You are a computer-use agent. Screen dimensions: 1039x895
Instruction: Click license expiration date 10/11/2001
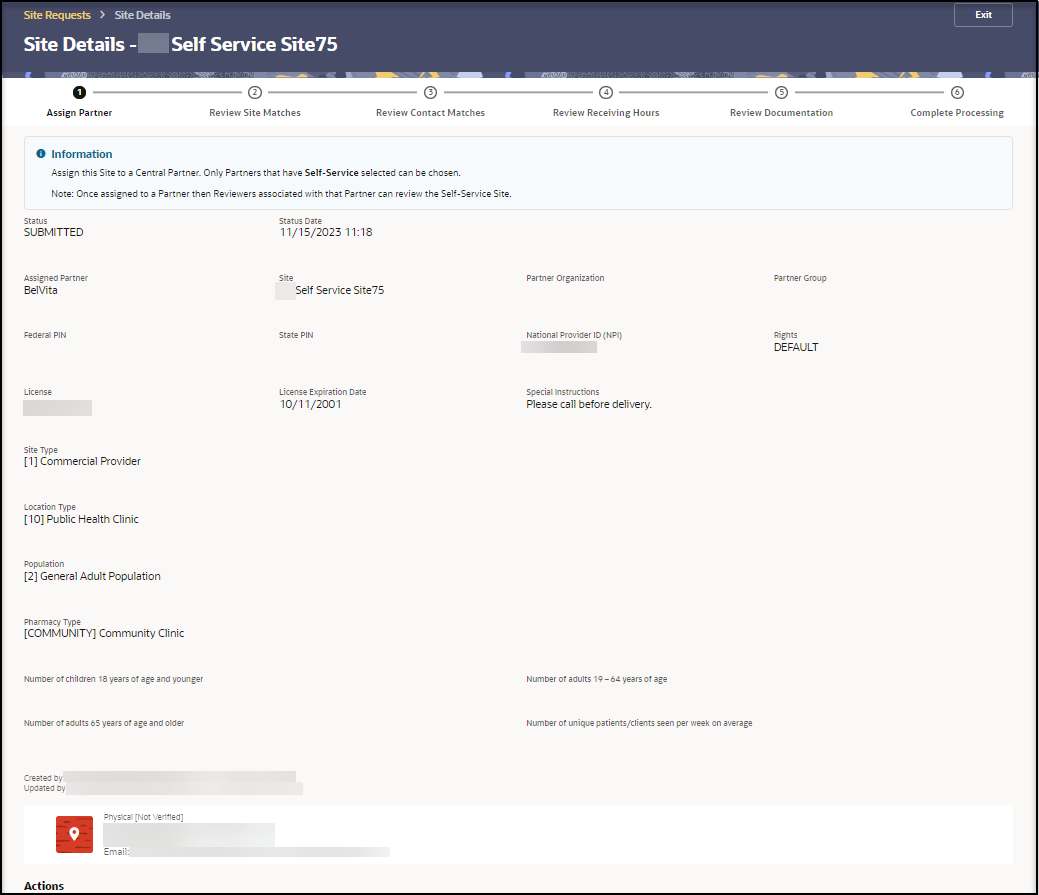tap(310, 404)
